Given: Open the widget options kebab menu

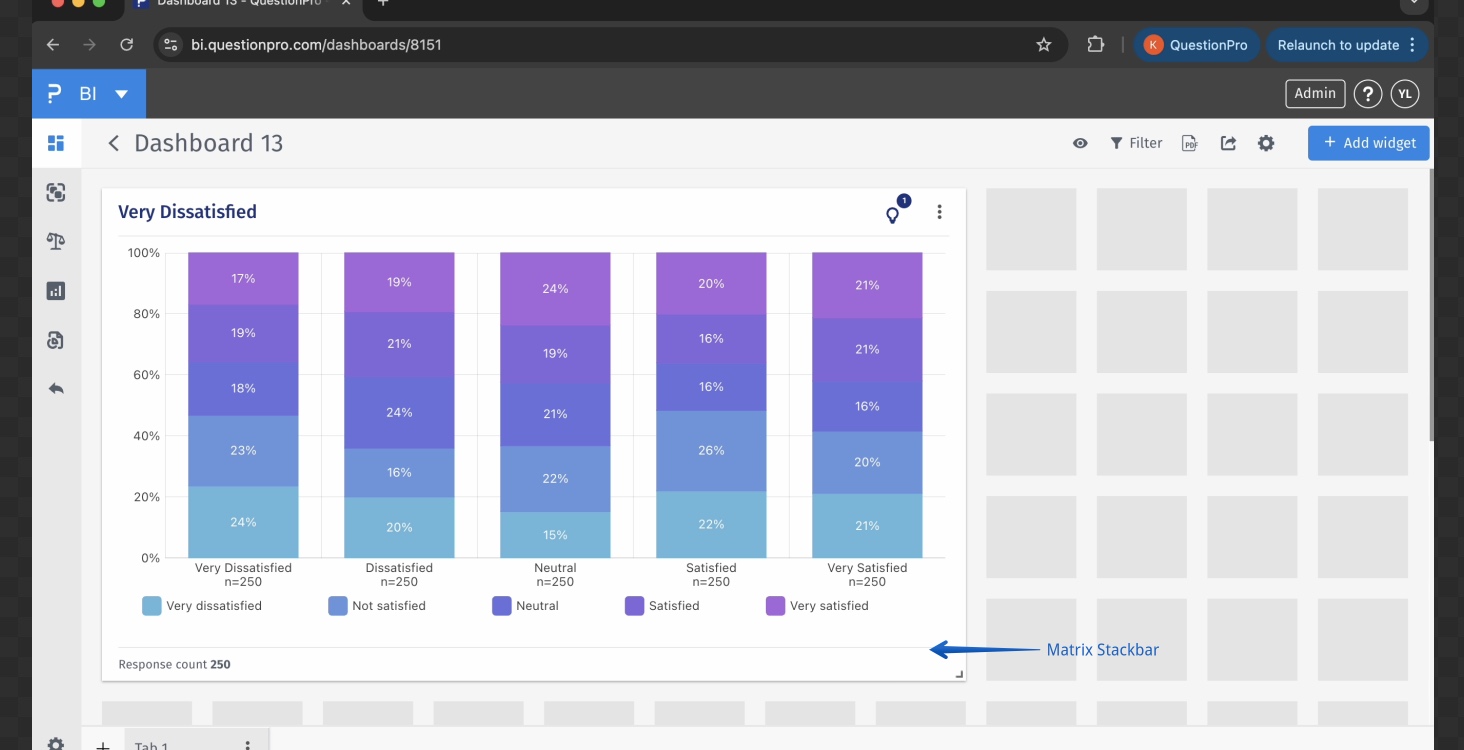Looking at the screenshot, I should point(939,211).
